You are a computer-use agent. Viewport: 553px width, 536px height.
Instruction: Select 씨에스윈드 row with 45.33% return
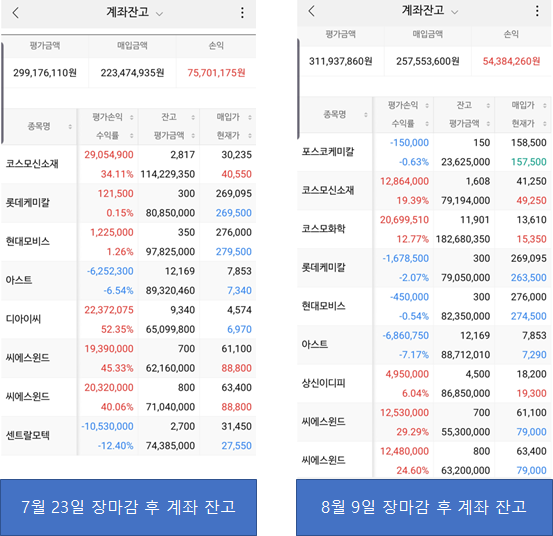click(128, 358)
